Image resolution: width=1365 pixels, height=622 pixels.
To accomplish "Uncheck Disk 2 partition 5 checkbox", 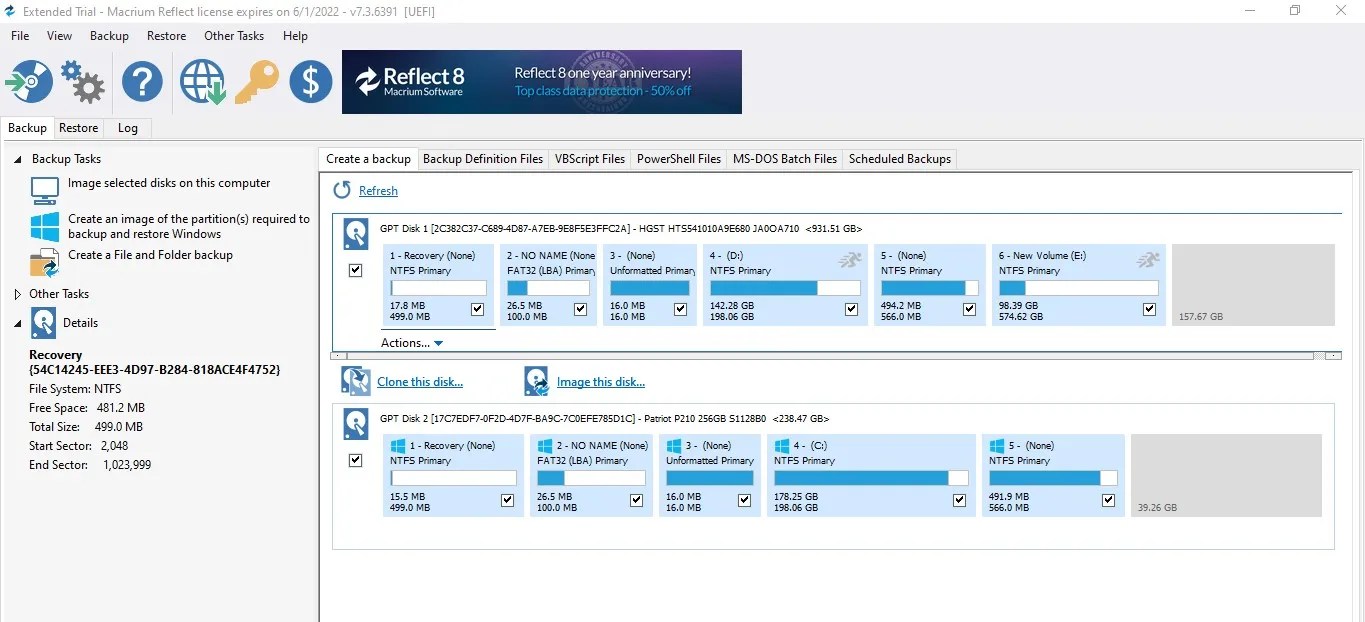I will [1108, 500].
